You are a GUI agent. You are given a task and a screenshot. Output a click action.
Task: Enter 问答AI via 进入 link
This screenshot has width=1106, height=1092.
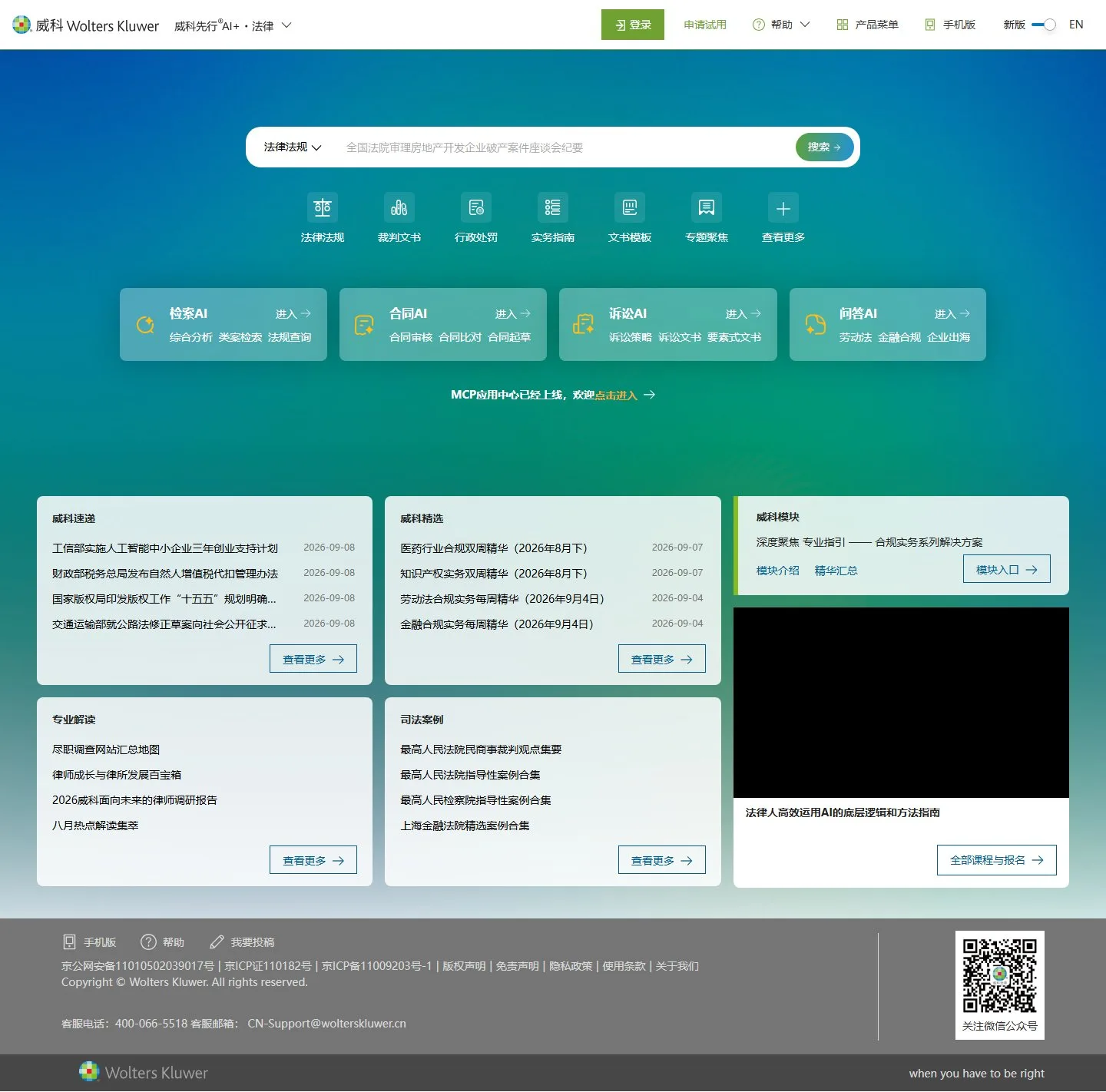coord(952,314)
